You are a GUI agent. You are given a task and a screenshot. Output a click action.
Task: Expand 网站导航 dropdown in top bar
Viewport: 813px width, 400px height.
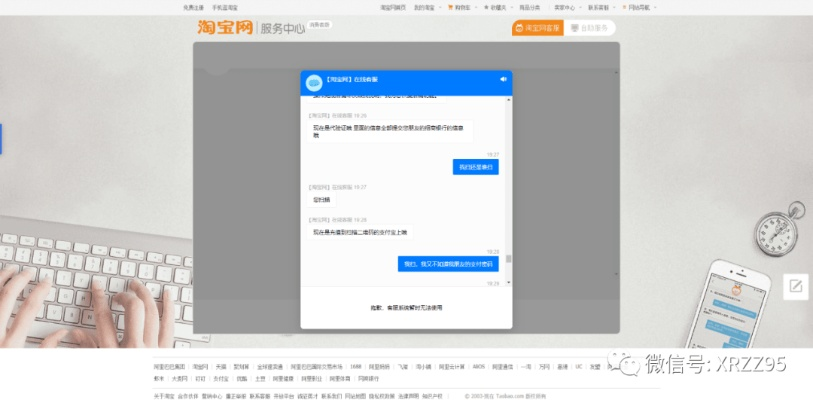point(642,8)
